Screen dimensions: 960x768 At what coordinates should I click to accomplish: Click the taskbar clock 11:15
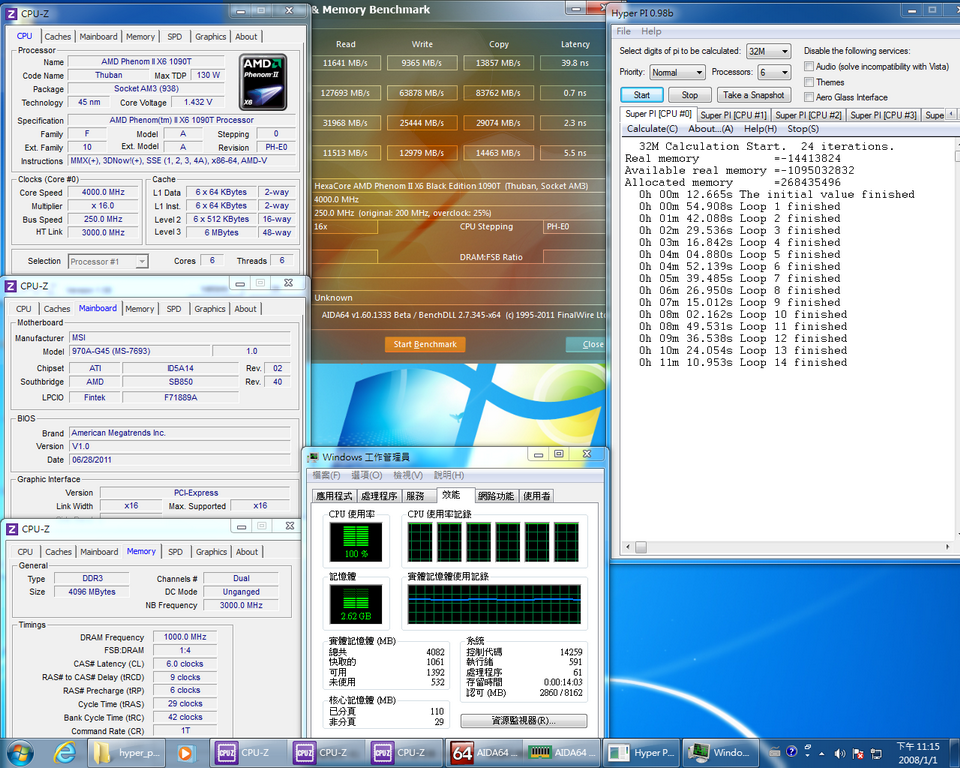pyautogui.click(x=917, y=753)
